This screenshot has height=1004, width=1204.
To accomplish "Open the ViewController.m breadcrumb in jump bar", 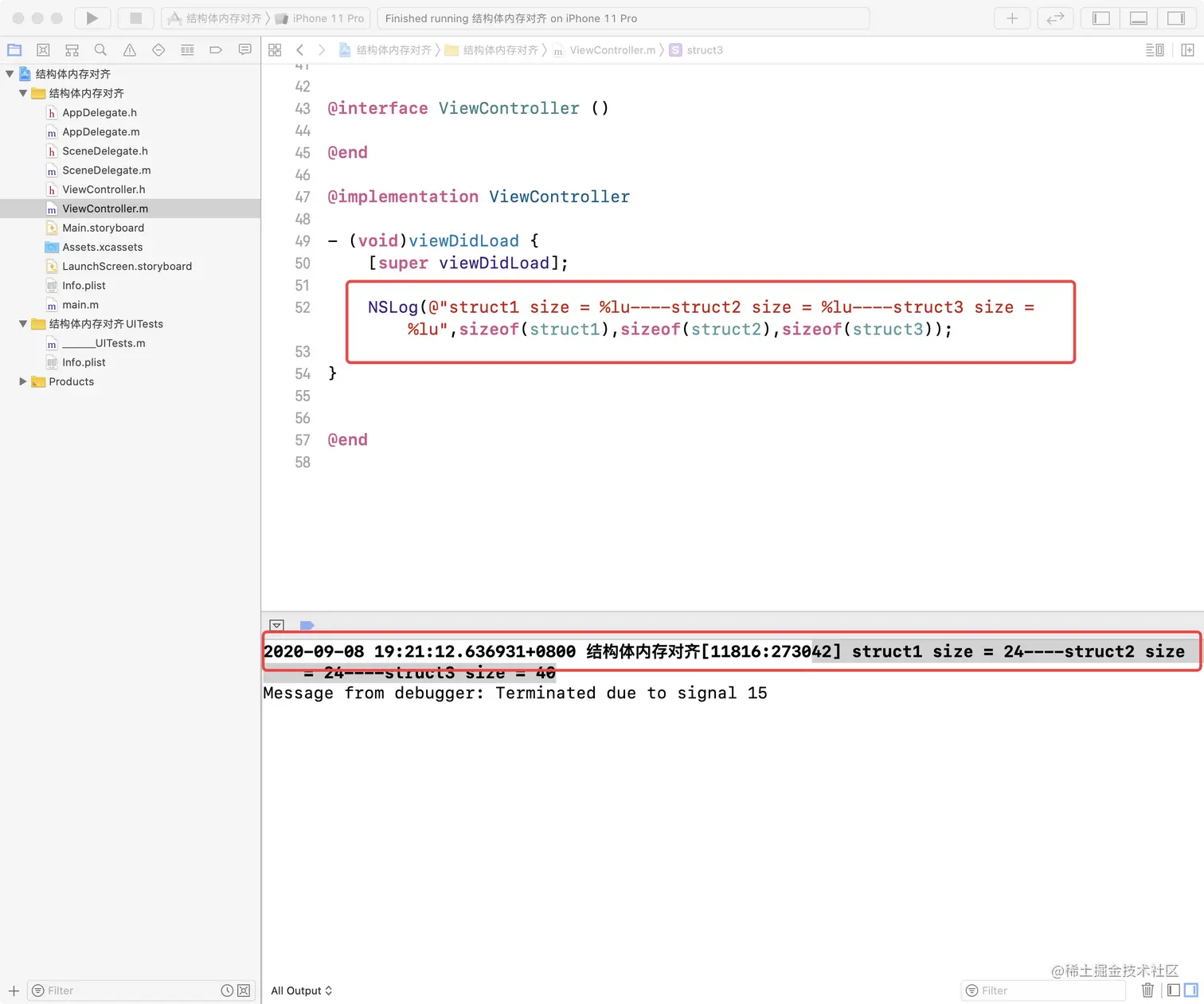I will click(604, 50).
